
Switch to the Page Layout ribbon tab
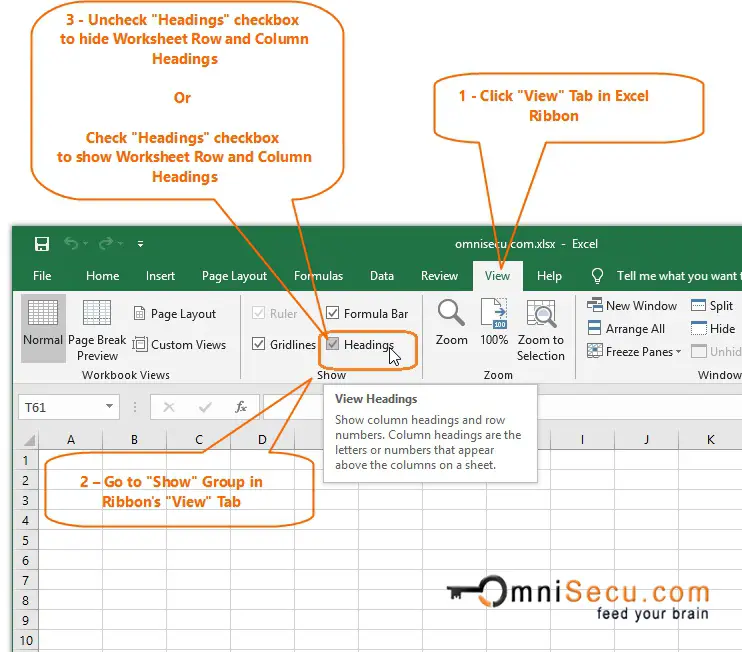(x=234, y=276)
